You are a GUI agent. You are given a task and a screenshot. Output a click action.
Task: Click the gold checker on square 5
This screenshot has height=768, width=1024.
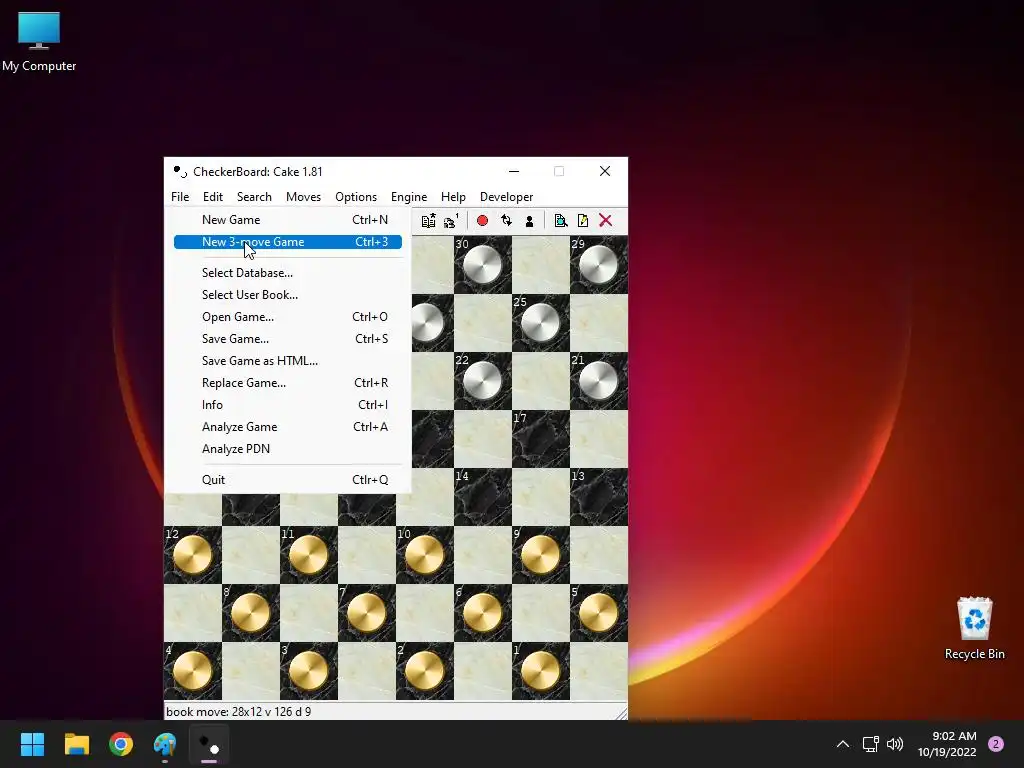[x=598, y=613]
